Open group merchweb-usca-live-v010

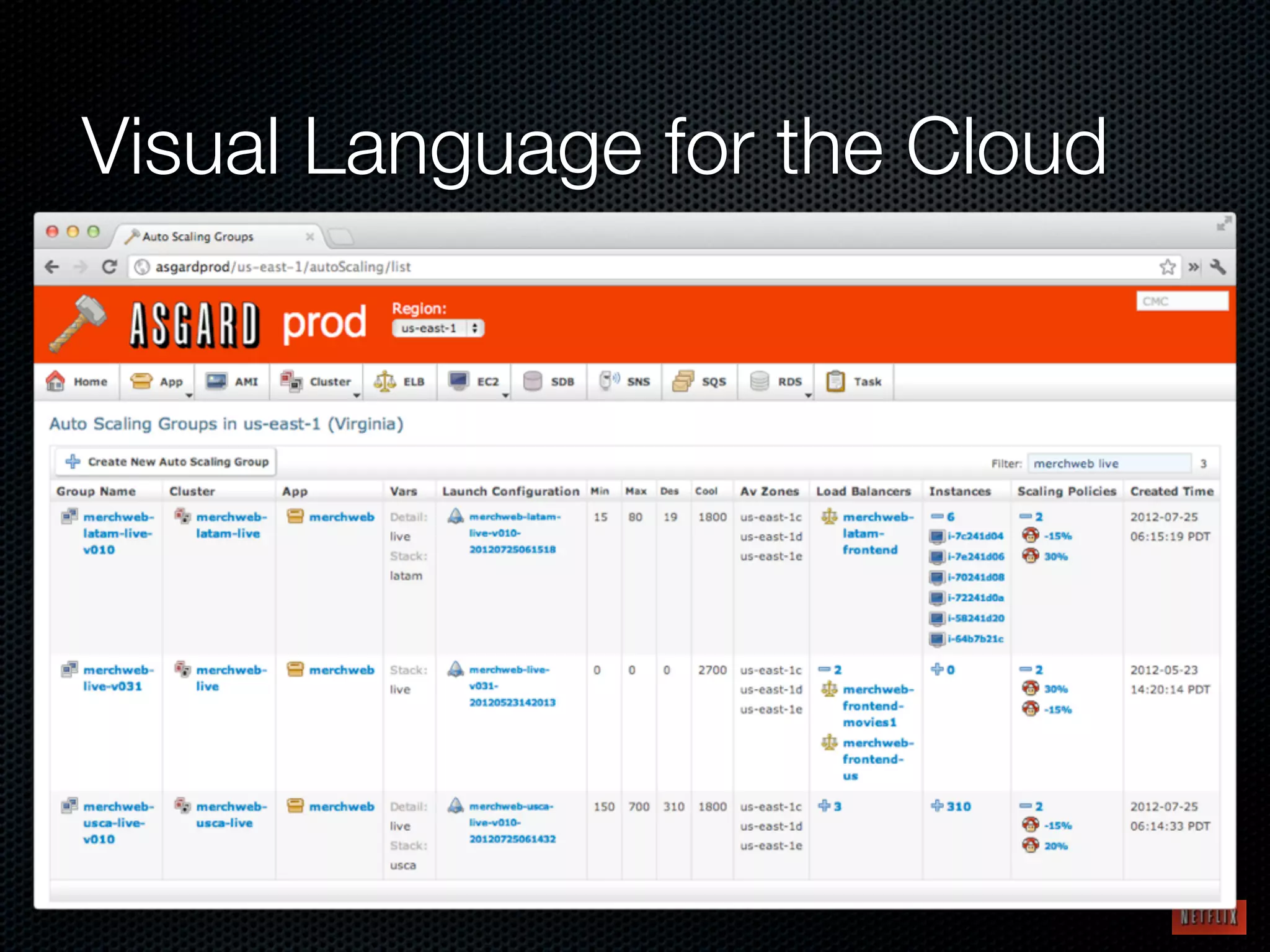click(118, 822)
